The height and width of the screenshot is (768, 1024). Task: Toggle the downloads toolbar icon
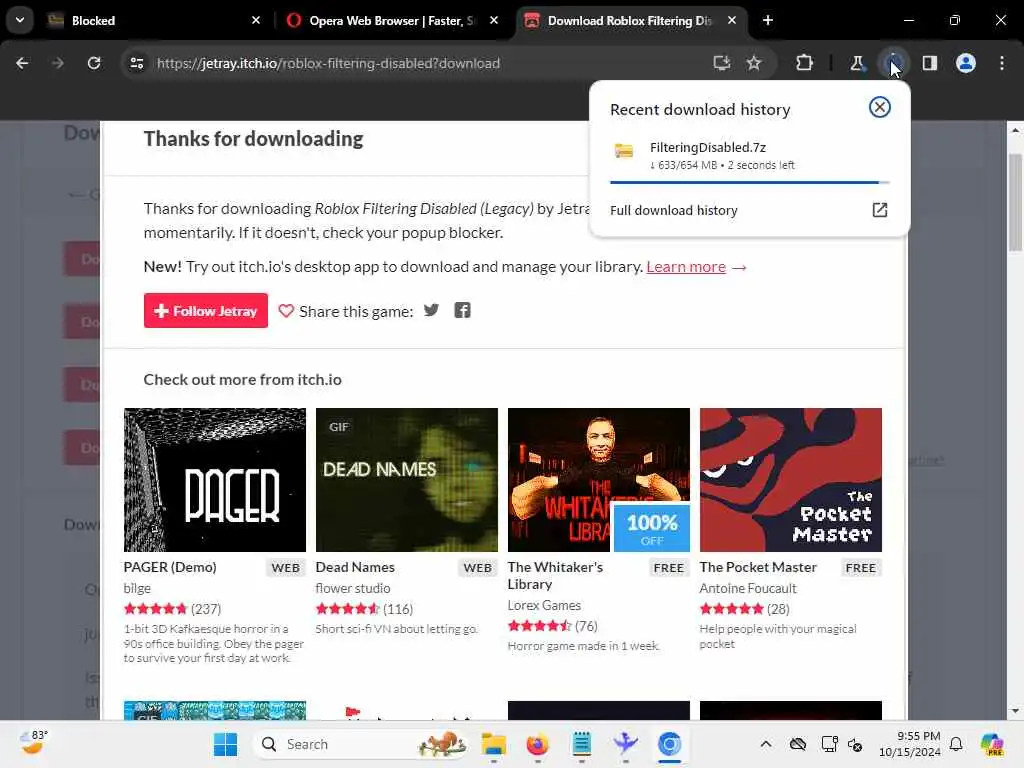893,63
